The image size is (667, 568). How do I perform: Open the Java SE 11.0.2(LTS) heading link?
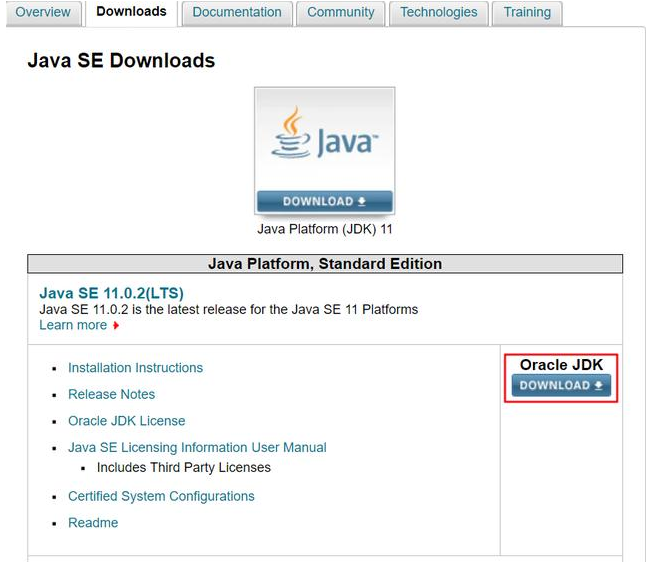(110, 293)
